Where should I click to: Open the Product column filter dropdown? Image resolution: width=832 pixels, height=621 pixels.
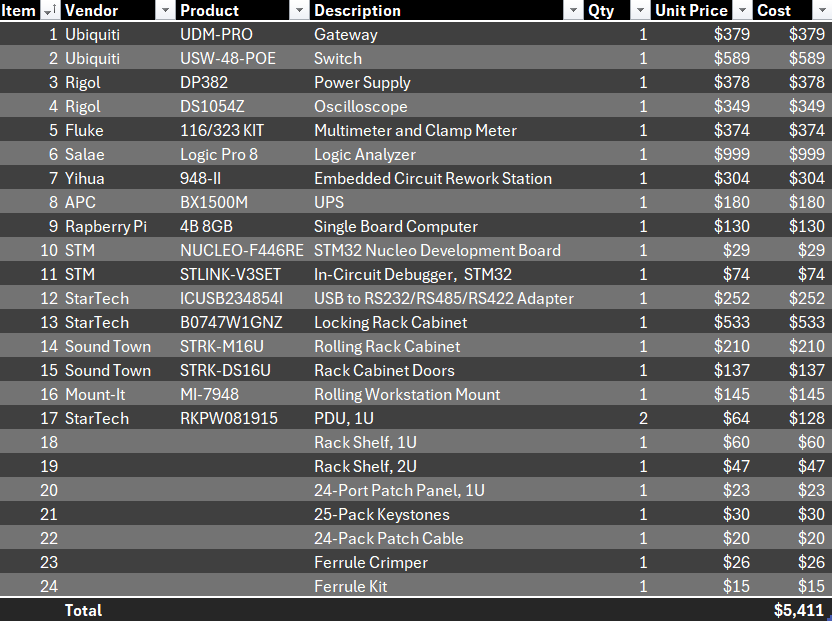(x=299, y=10)
